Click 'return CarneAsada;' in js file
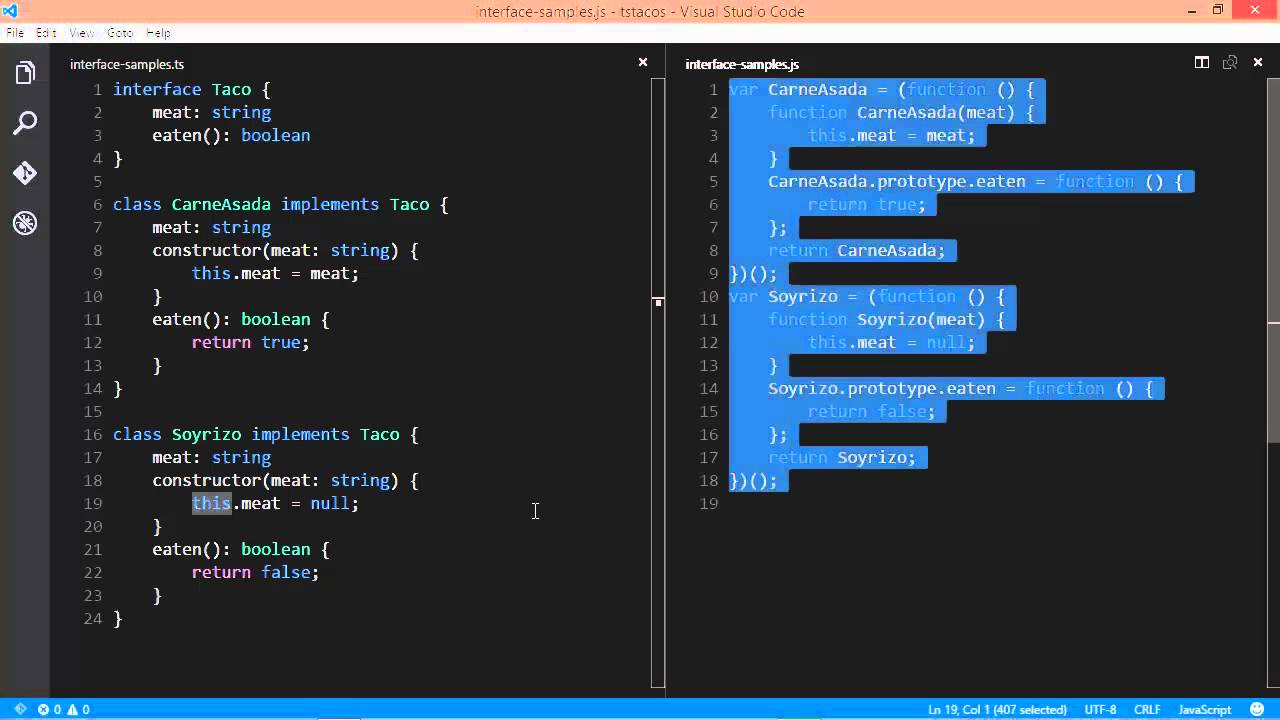Image resolution: width=1280 pixels, height=720 pixels. [856, 250]
